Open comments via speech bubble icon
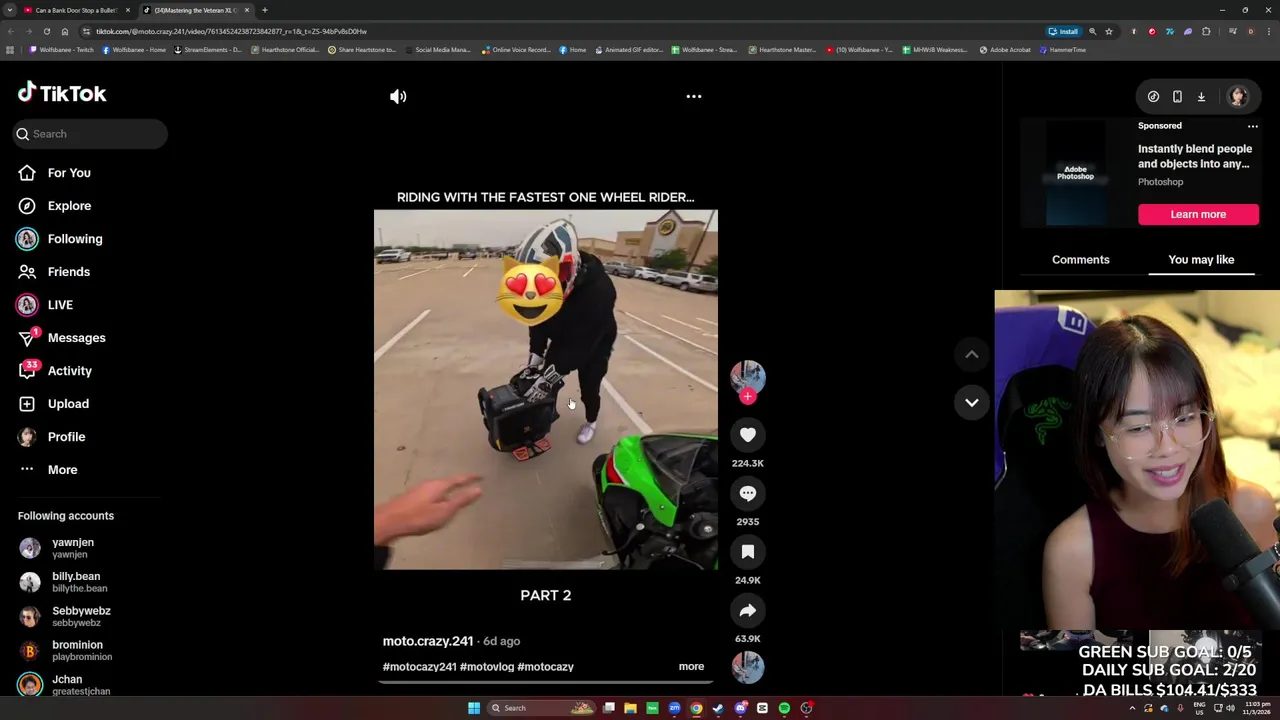This screenshot has width=1280, height=720. 747,493
